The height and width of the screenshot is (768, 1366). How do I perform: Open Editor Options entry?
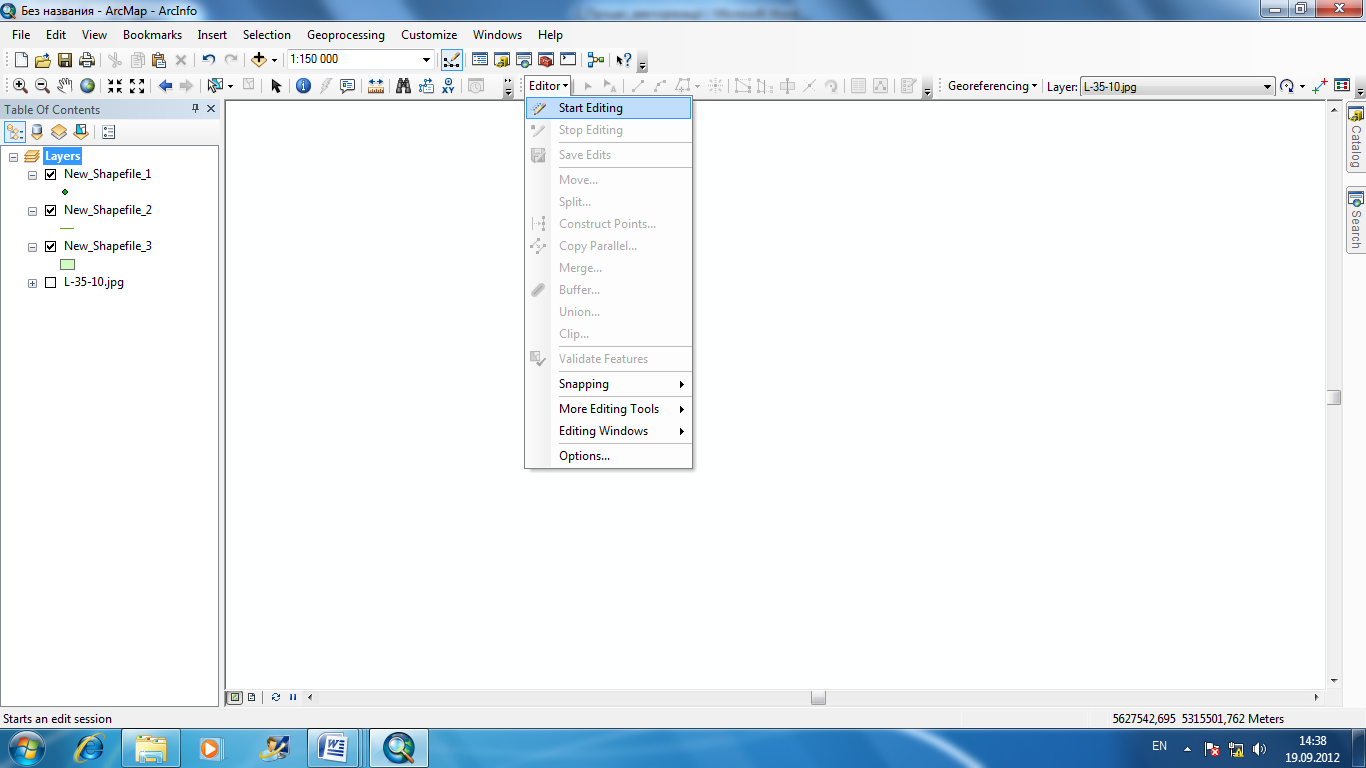[x=609, y=456]
